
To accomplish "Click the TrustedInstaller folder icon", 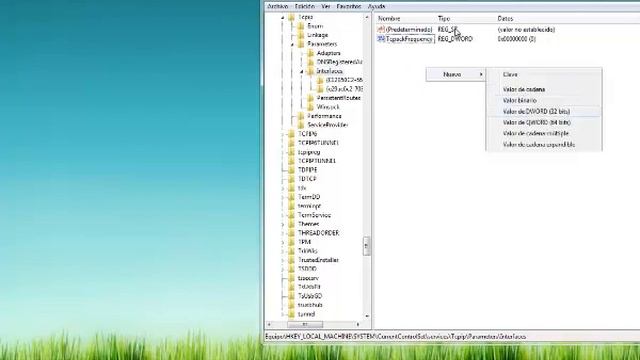I will [291, 260].
